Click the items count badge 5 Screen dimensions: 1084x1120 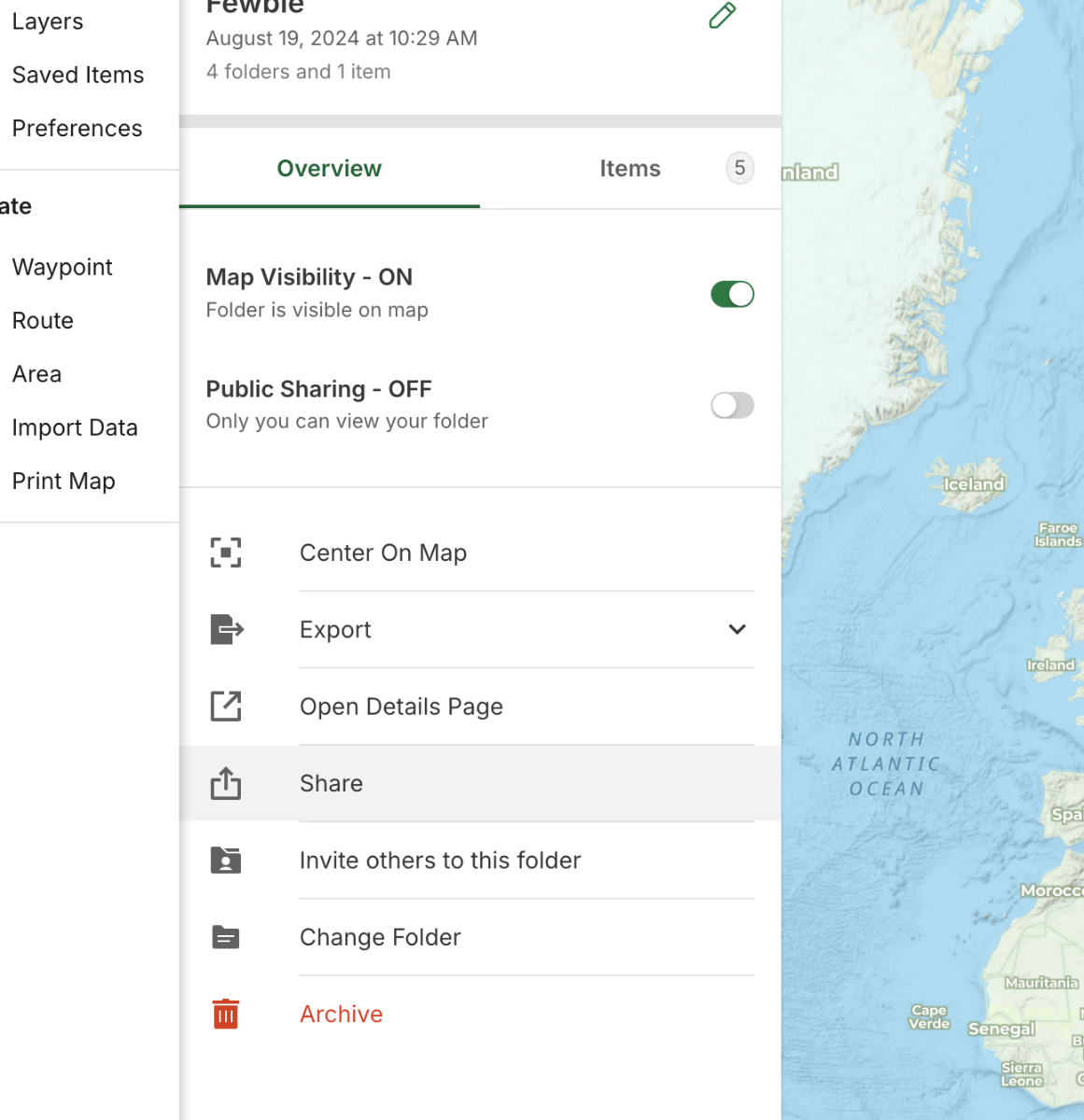pyautogui.click(x=739, y=168)
